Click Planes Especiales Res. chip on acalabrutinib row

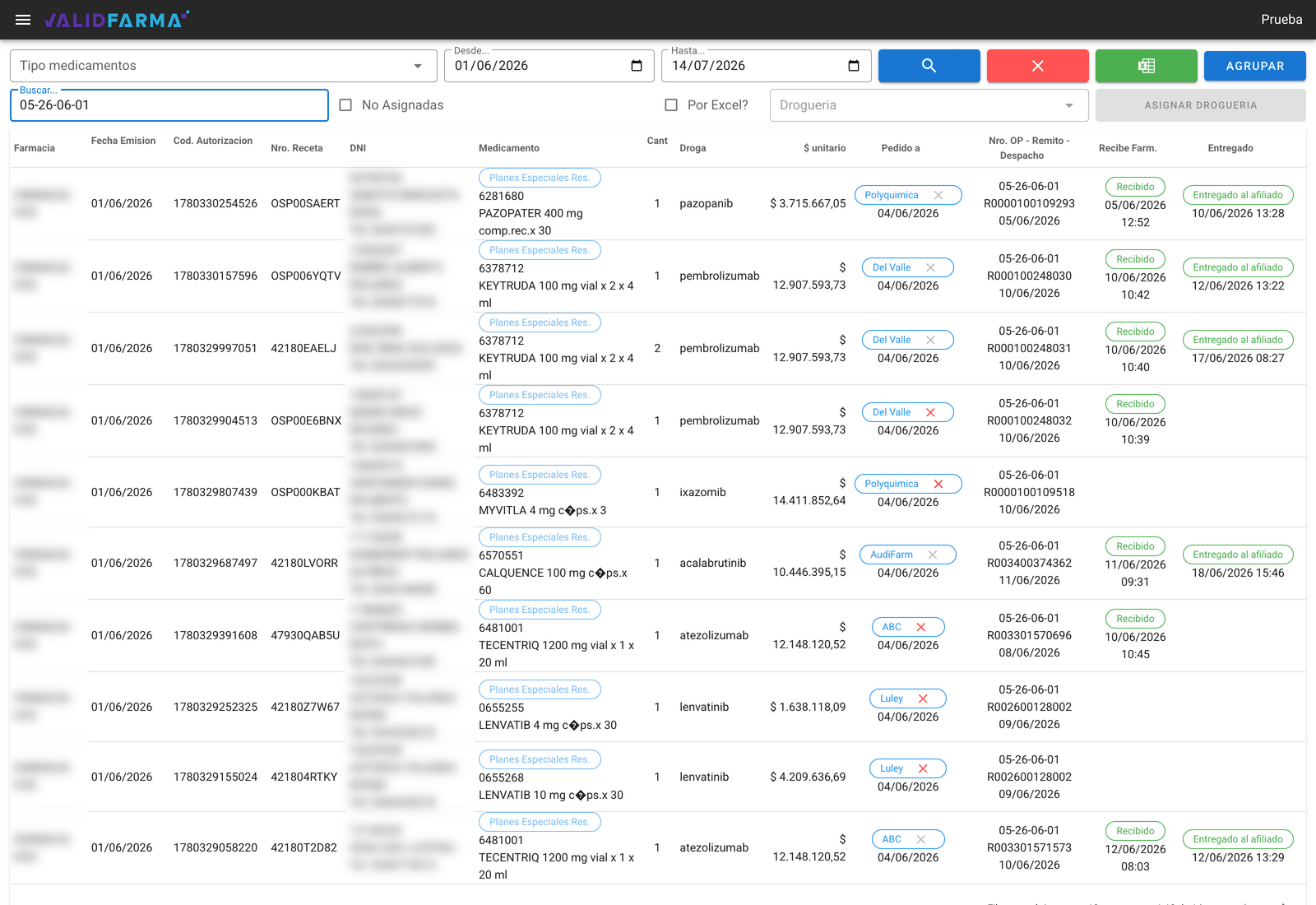click(540, 537)
